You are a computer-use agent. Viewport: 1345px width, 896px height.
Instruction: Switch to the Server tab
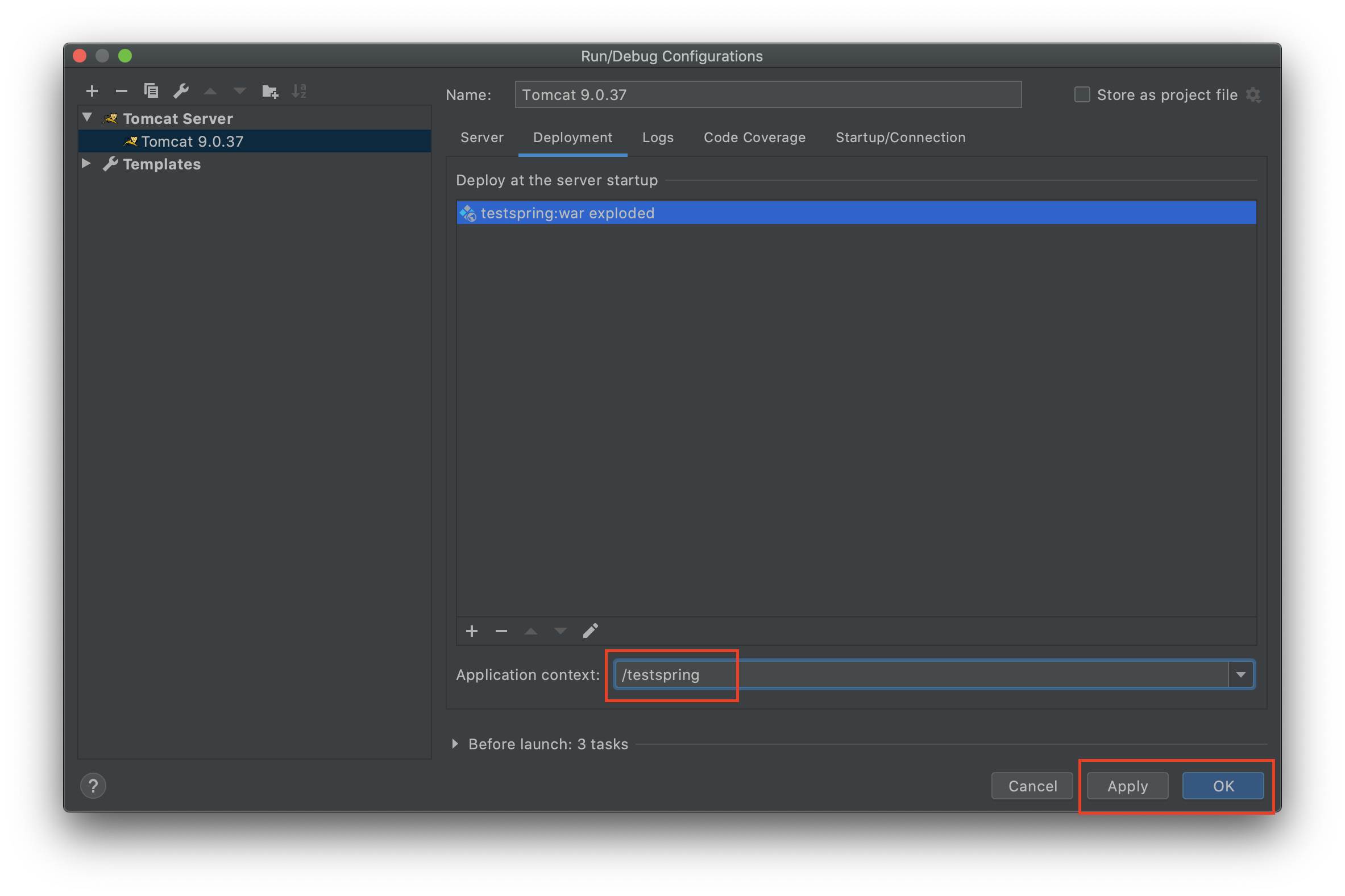[x=481, y=138]
